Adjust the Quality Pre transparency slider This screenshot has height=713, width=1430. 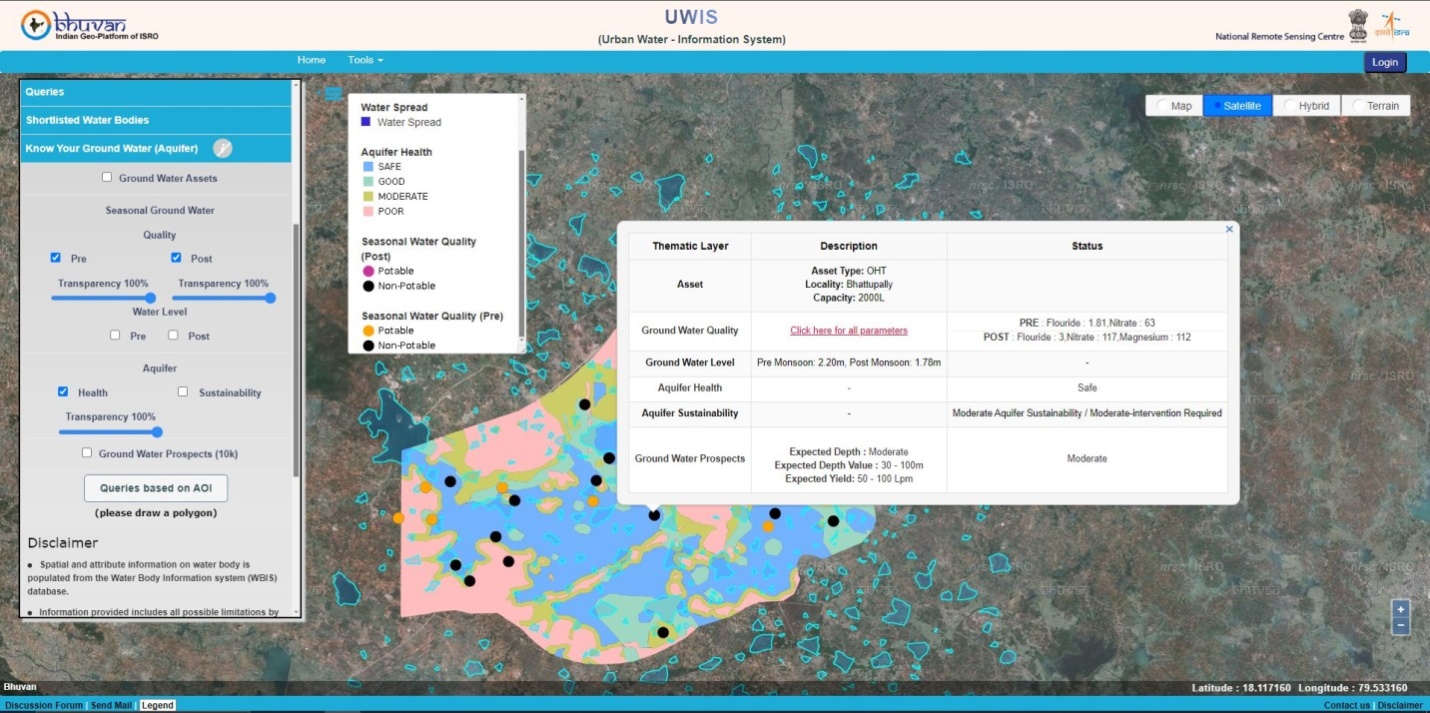(103, 298)
